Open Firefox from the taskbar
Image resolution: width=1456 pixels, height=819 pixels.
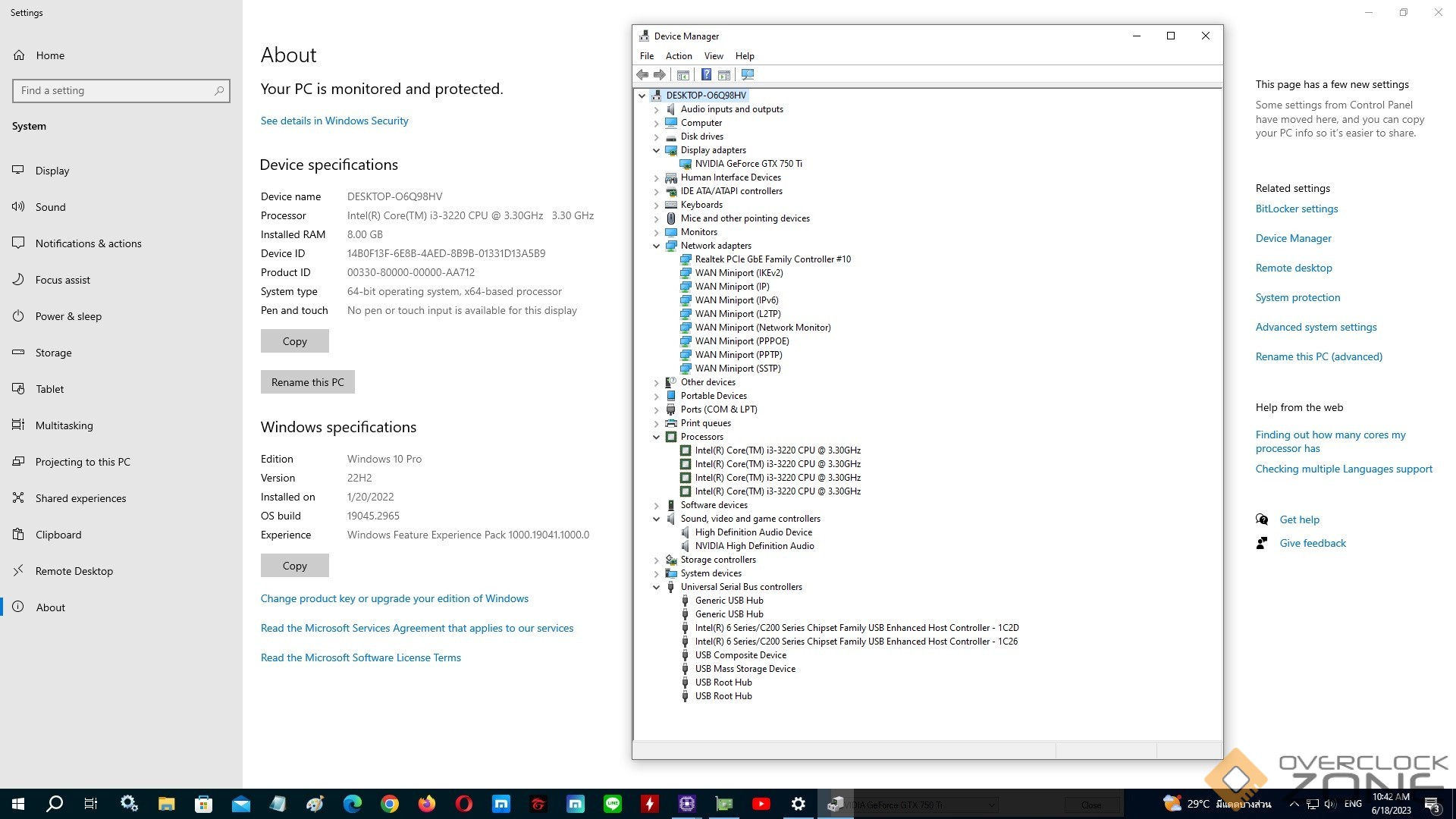coord(427,804)
